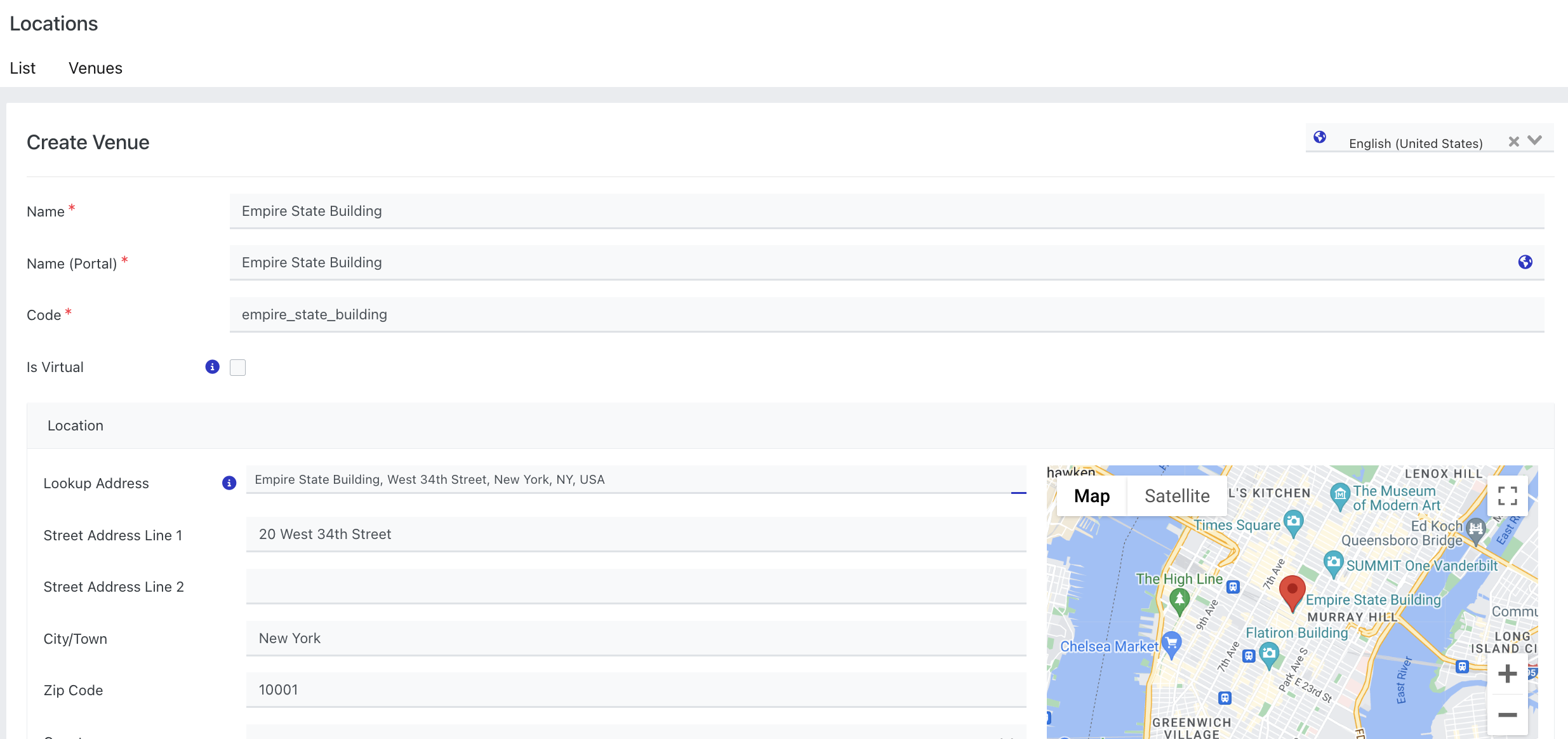Click the SUMMIT One Vanderbilt marker
The height and width of the screenshot is (739, 1568).
point(1334,564)
